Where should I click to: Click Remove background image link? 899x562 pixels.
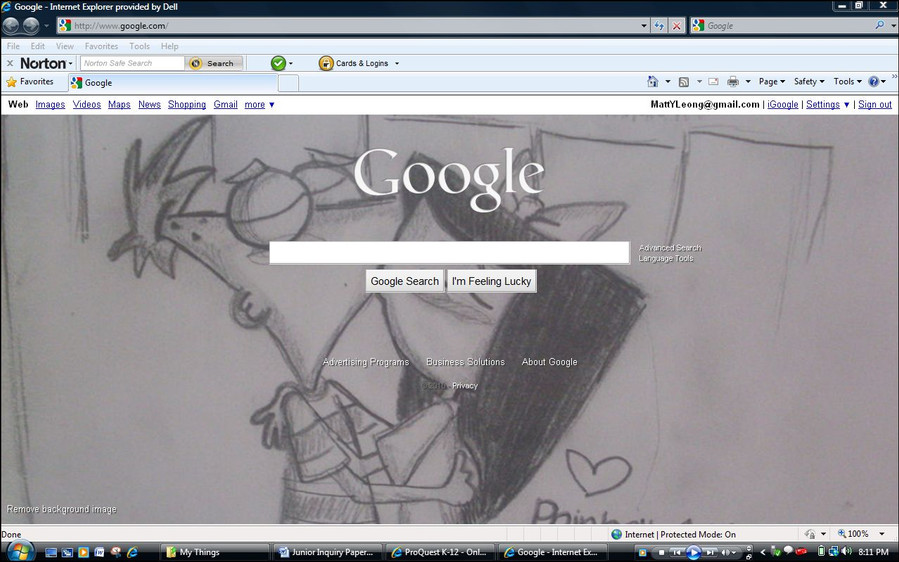[61, 509]
